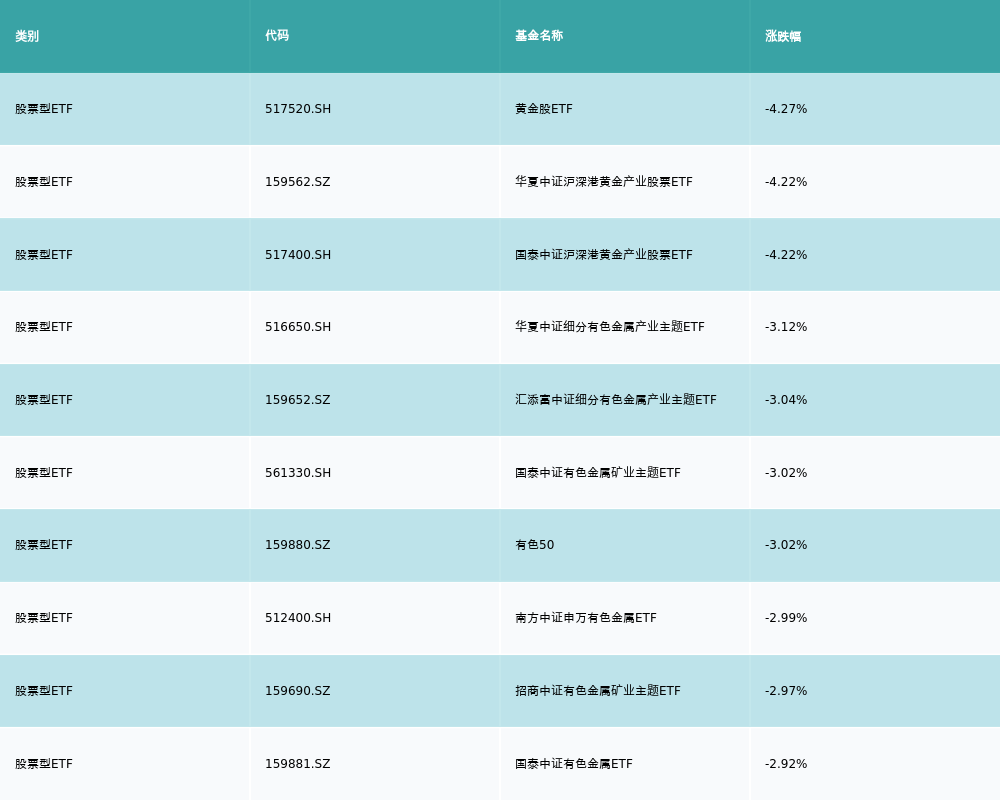Select code 159880.SZ
1000x800 pixels.
[298, 545]
